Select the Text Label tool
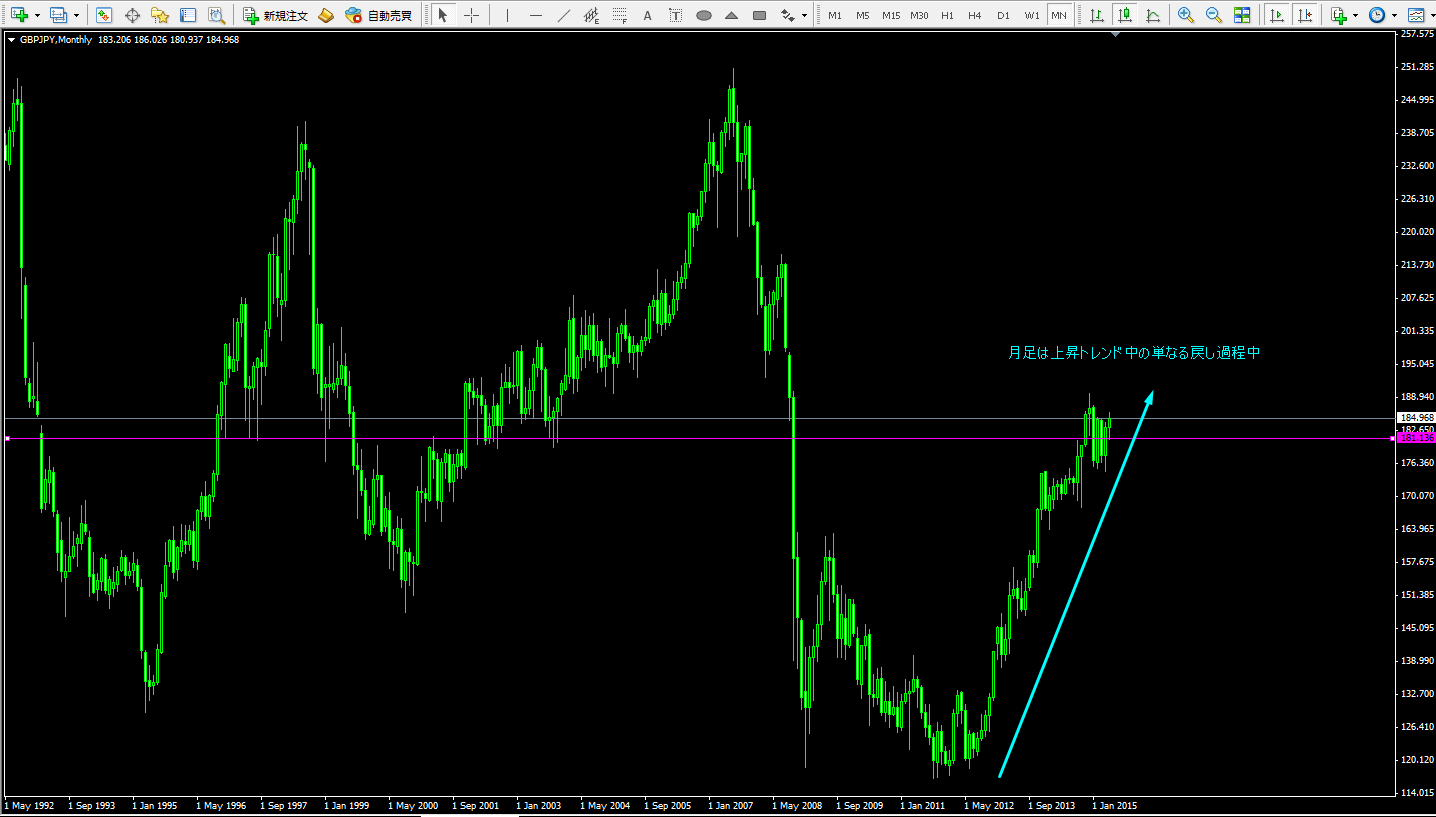 pyautogui.click(x=676, y=15)
